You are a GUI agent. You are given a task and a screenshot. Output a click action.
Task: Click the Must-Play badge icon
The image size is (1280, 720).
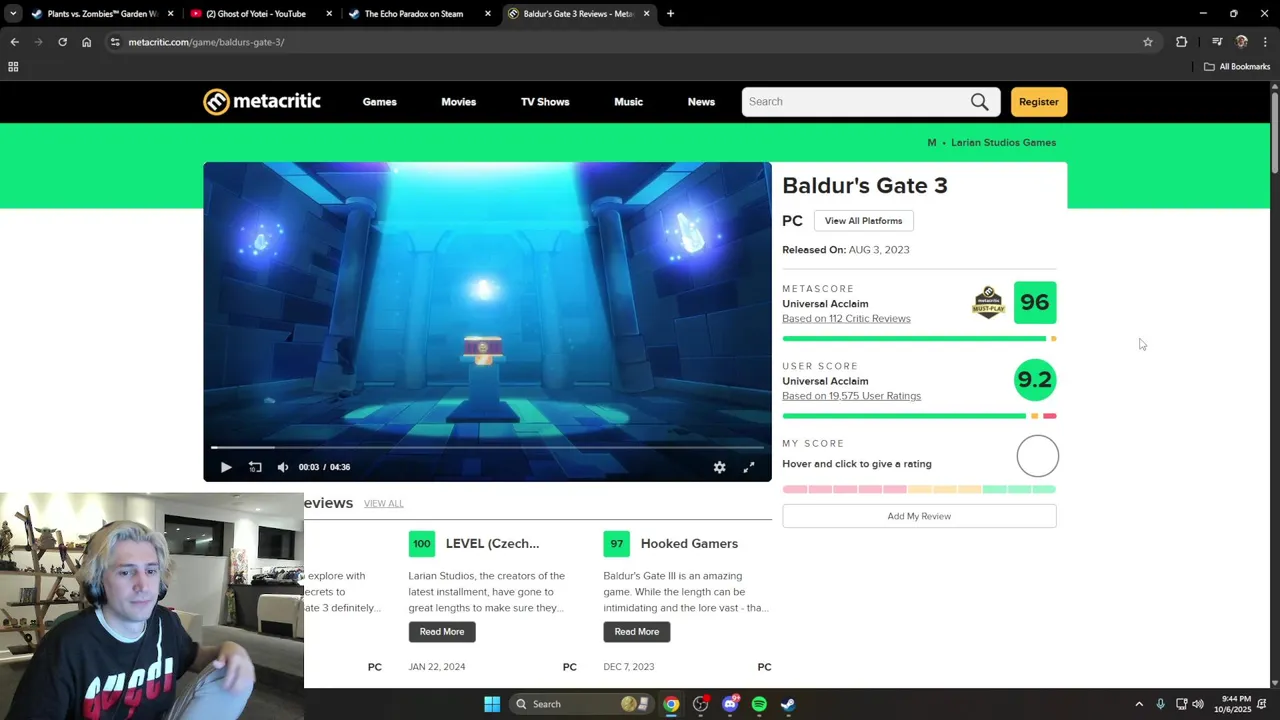click(988, 303)
